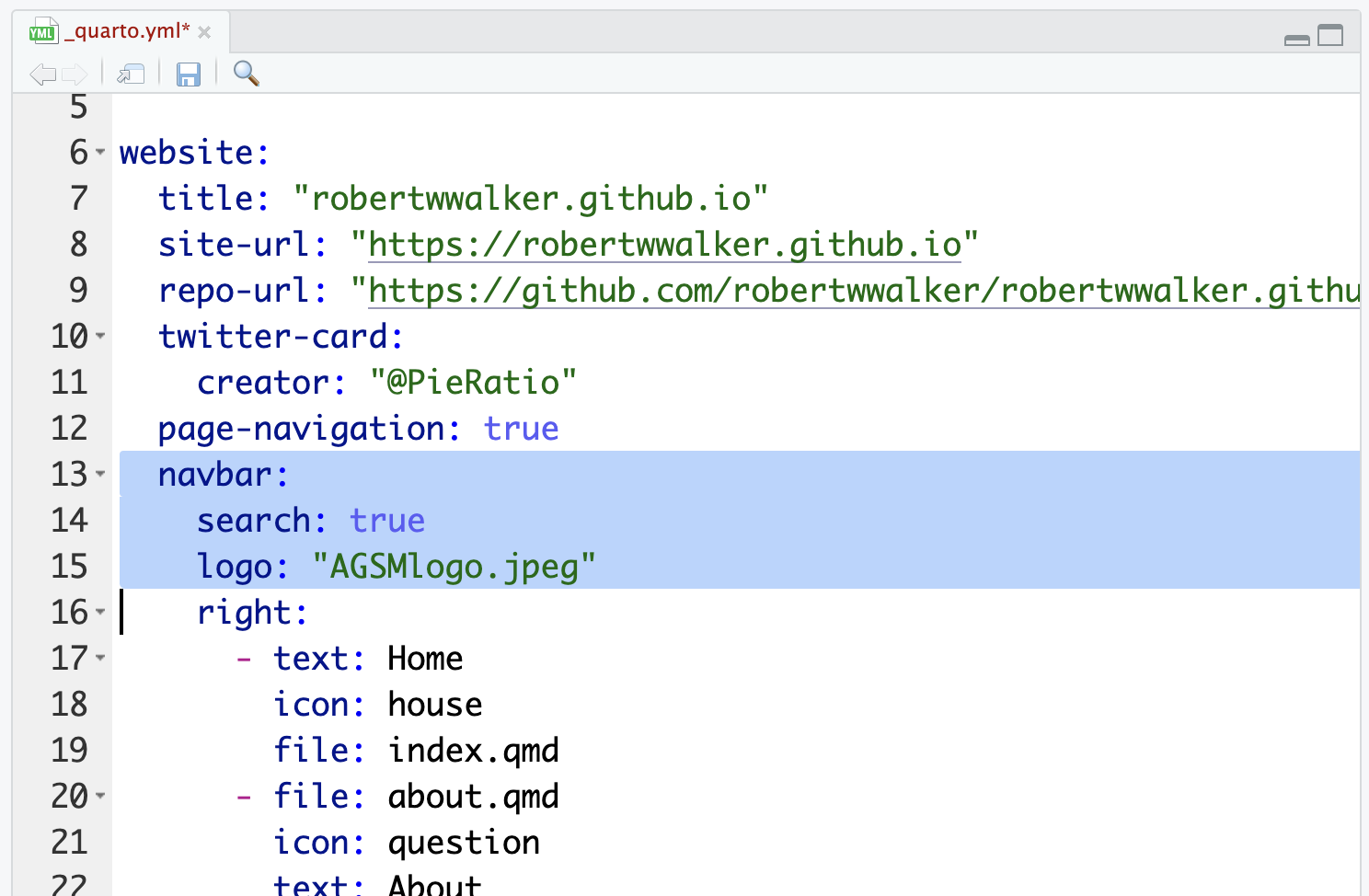
Task: Place cursor on page-navigation true value
Action: tap(521, 429)
